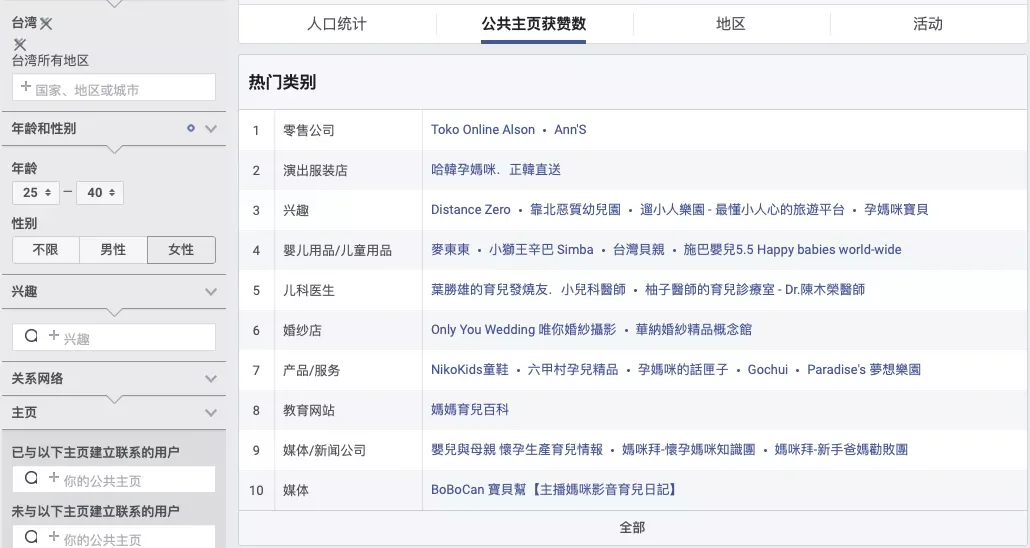Image resolution: width=1030 pixels, height=548 pixels.
Task: Click 未与以下主页建立联系的用户 page input
Action: point(114,537)
